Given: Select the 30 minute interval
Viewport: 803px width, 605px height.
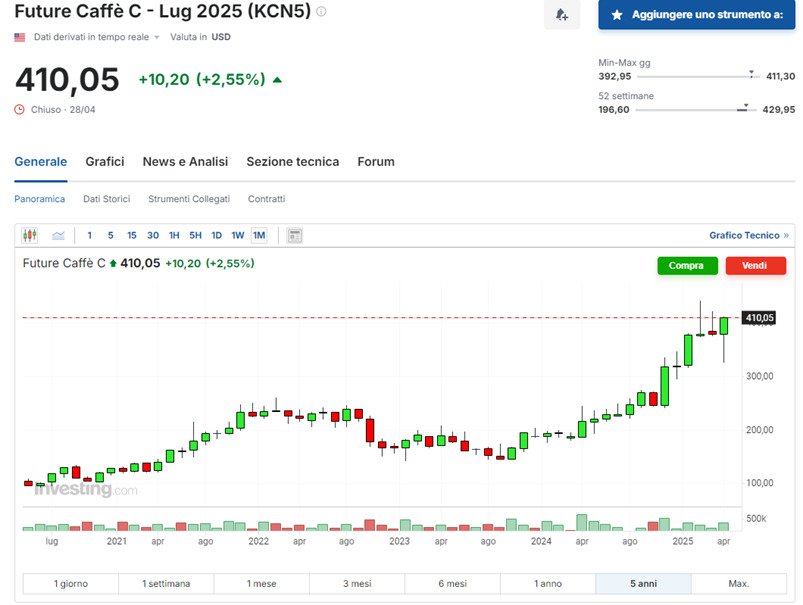Looking at the screenshot, I should (x=153, y=236).
